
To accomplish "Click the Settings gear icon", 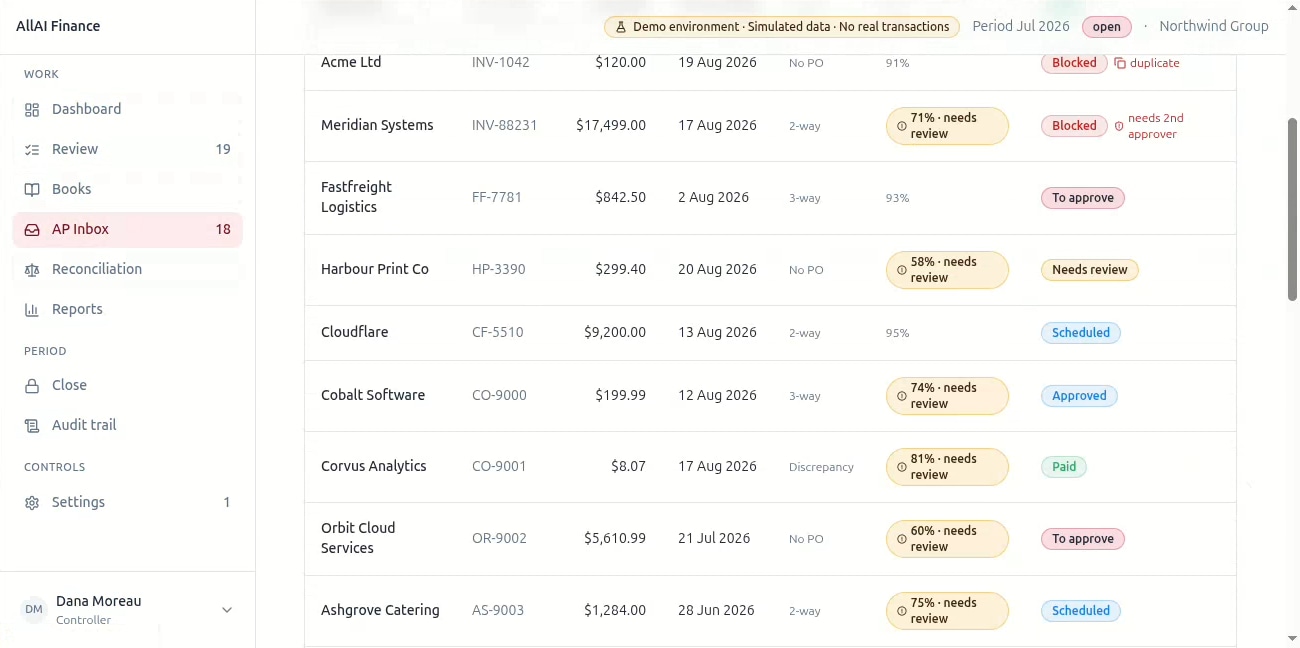I will pos(32,502).
